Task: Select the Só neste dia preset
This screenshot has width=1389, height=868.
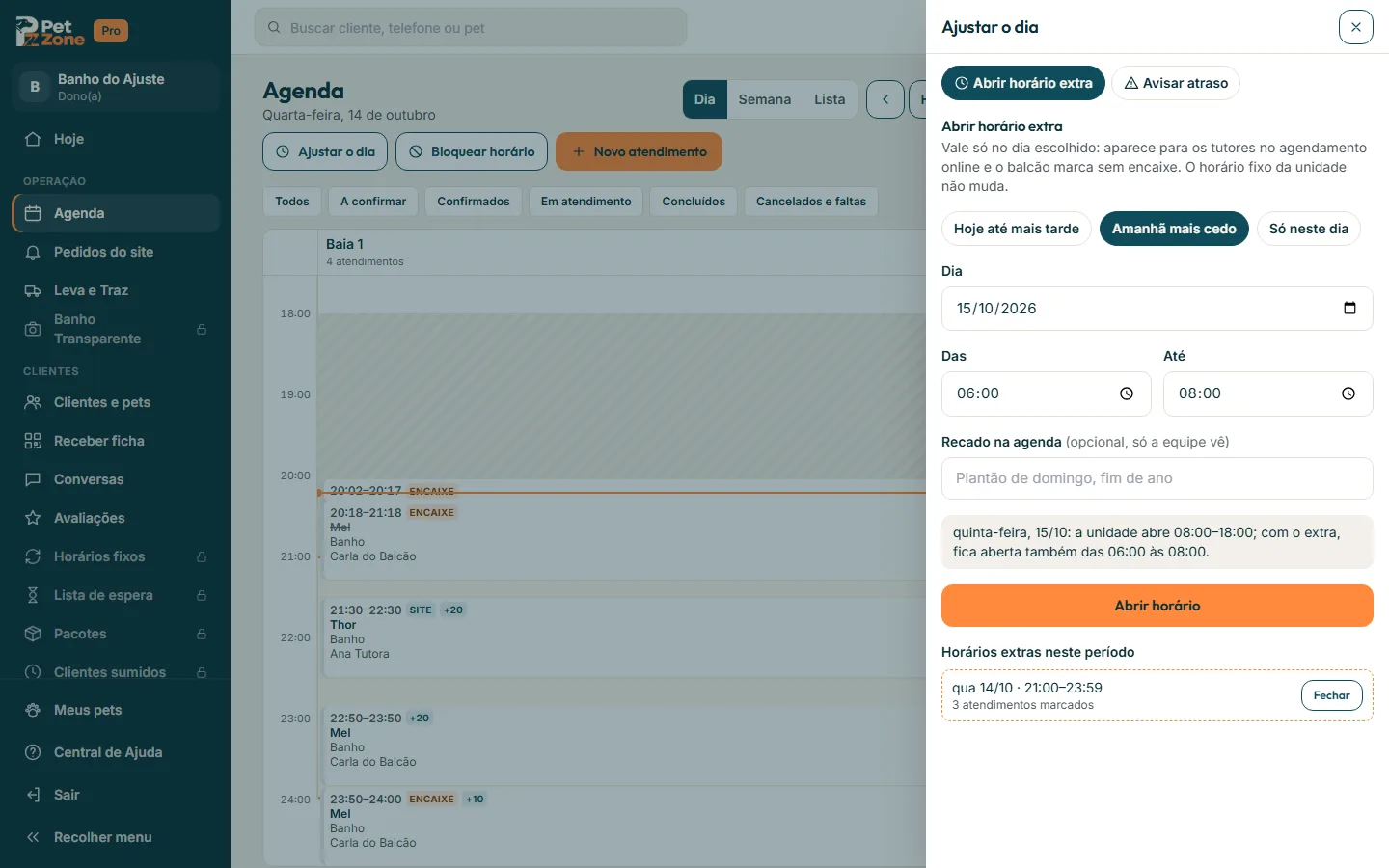Action: point(1309,229)
